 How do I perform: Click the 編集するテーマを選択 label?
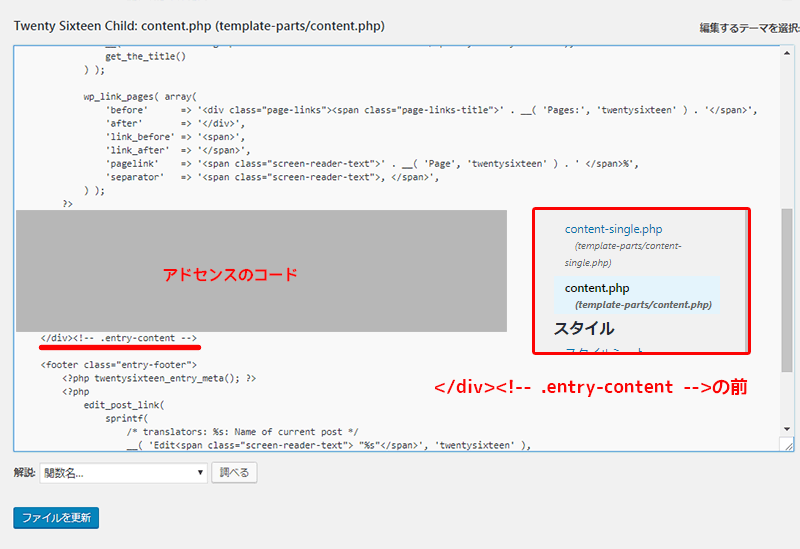[748, 28]
